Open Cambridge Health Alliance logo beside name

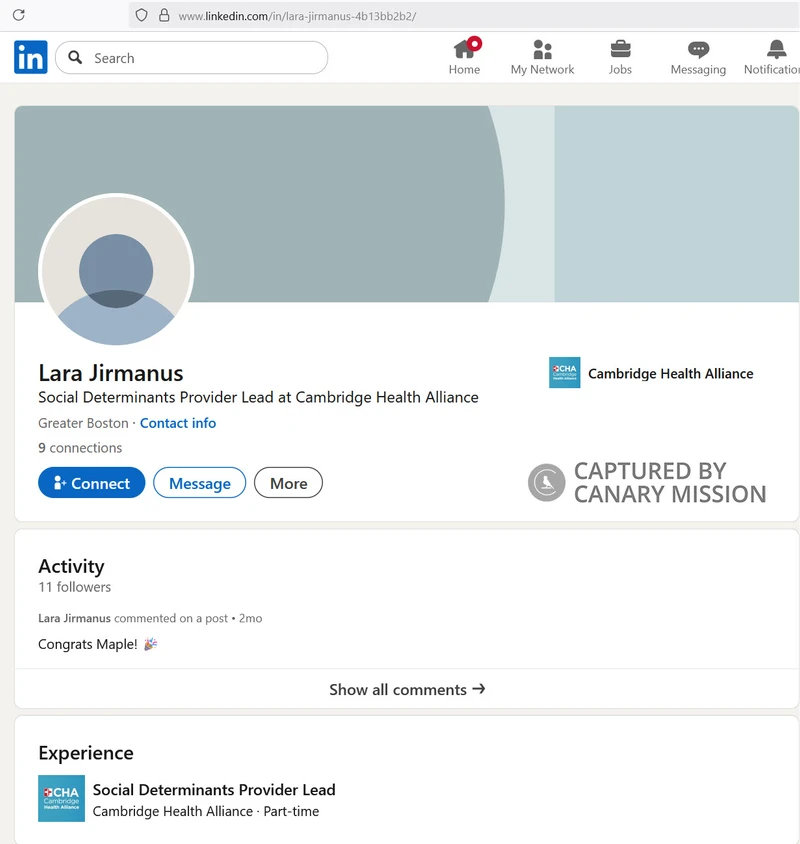pos(565,372)
